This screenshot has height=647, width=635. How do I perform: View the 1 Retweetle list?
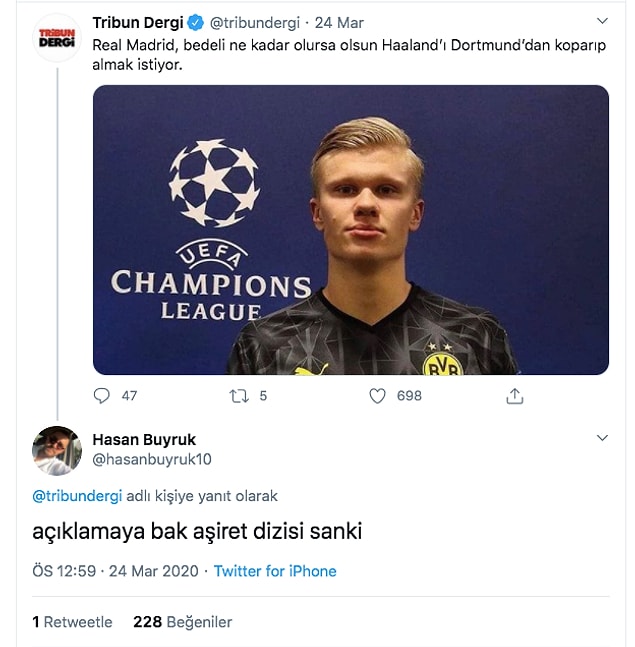point(72,622)
